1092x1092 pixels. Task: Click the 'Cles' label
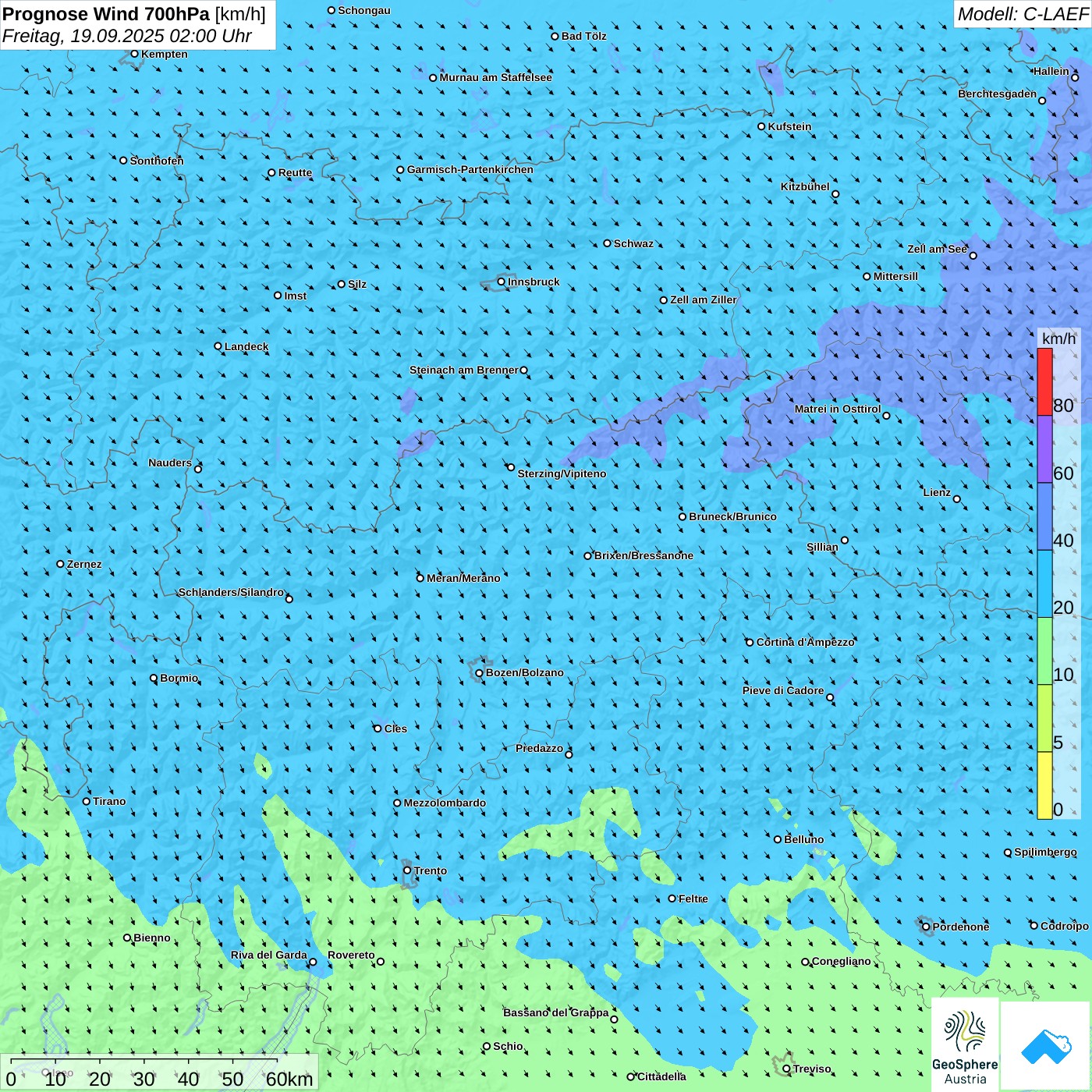(395, 729)
